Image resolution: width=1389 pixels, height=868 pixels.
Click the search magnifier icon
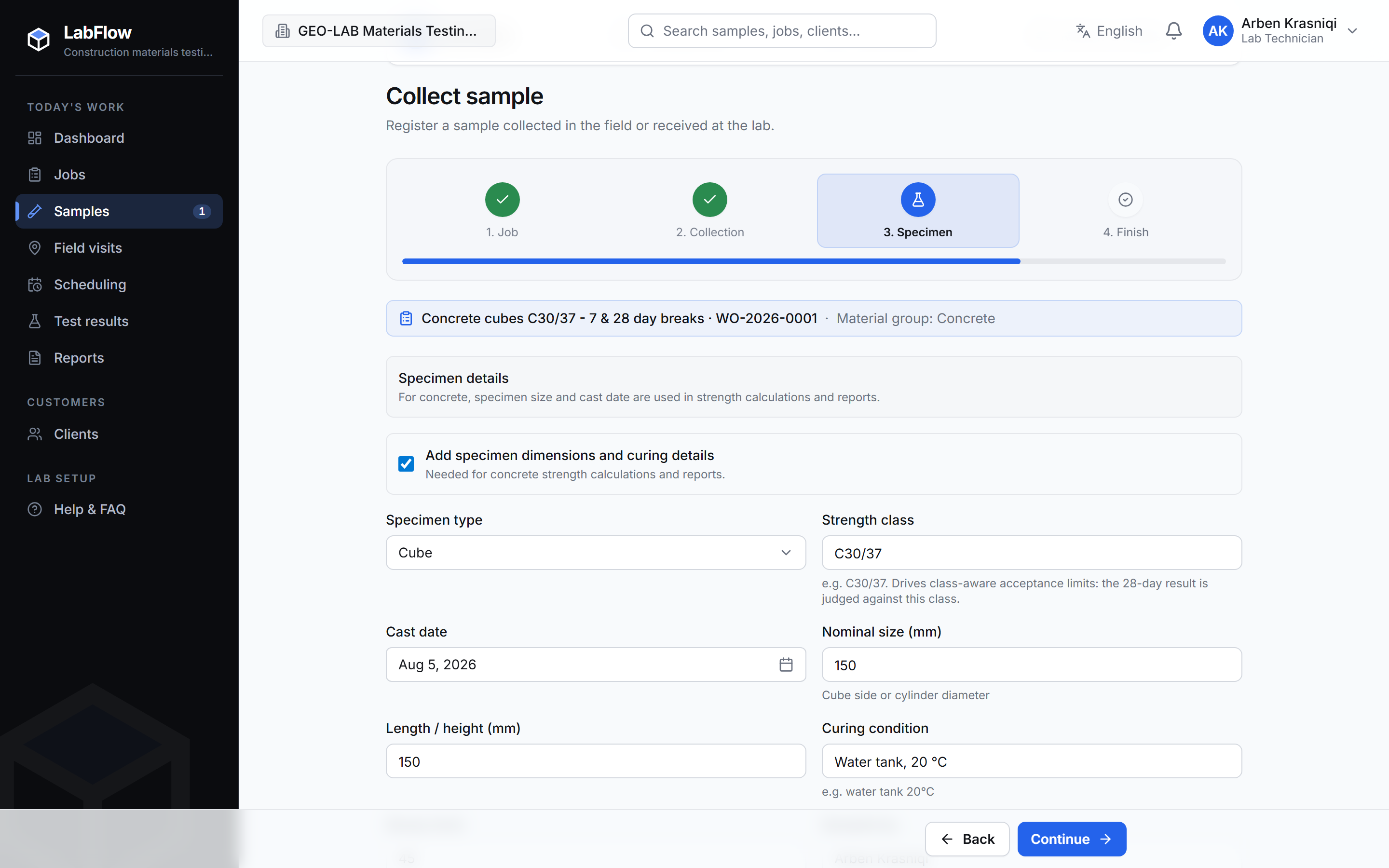pyautogui.click(x=647, y=31)
